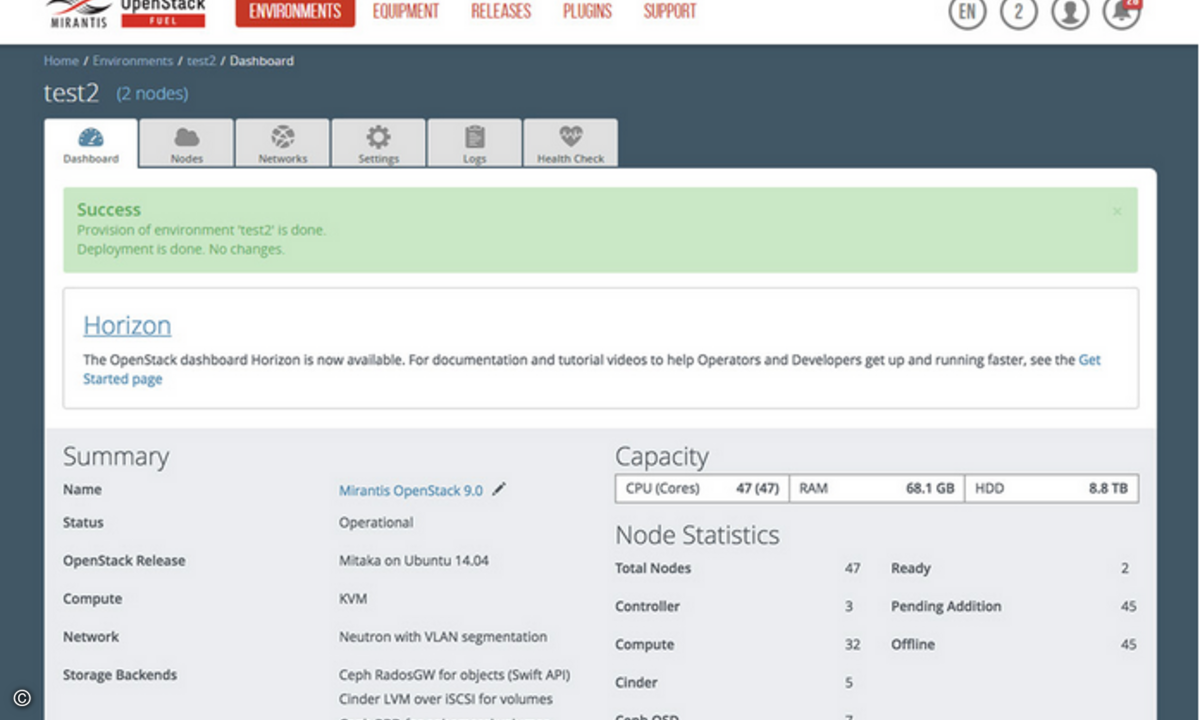Click the 'Mitaka on Ubuntu 14.04' release value
Viewport: 1200px width, 720px height.
click(x=414, y=561)
